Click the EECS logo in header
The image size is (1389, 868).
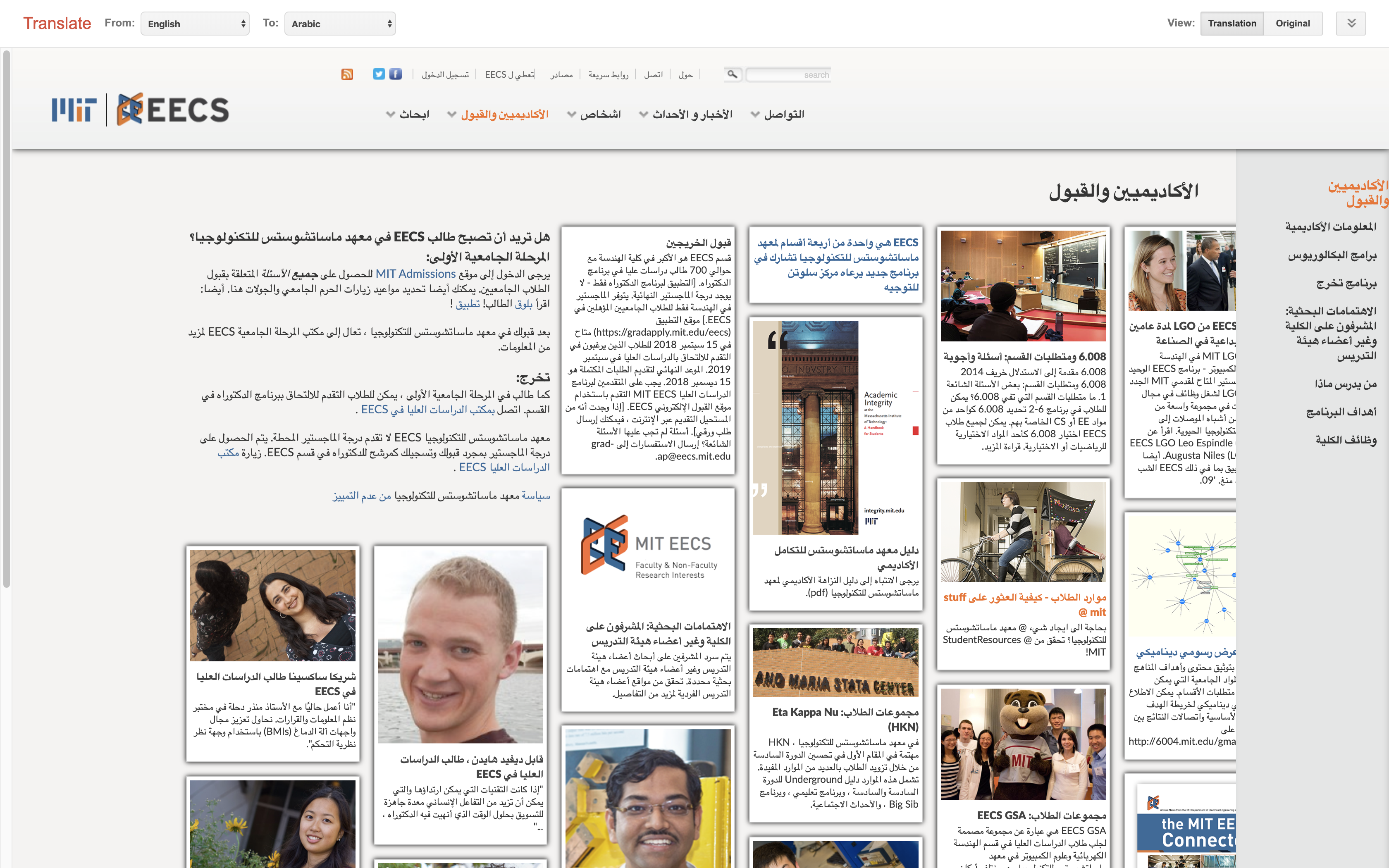coord(173,110)
